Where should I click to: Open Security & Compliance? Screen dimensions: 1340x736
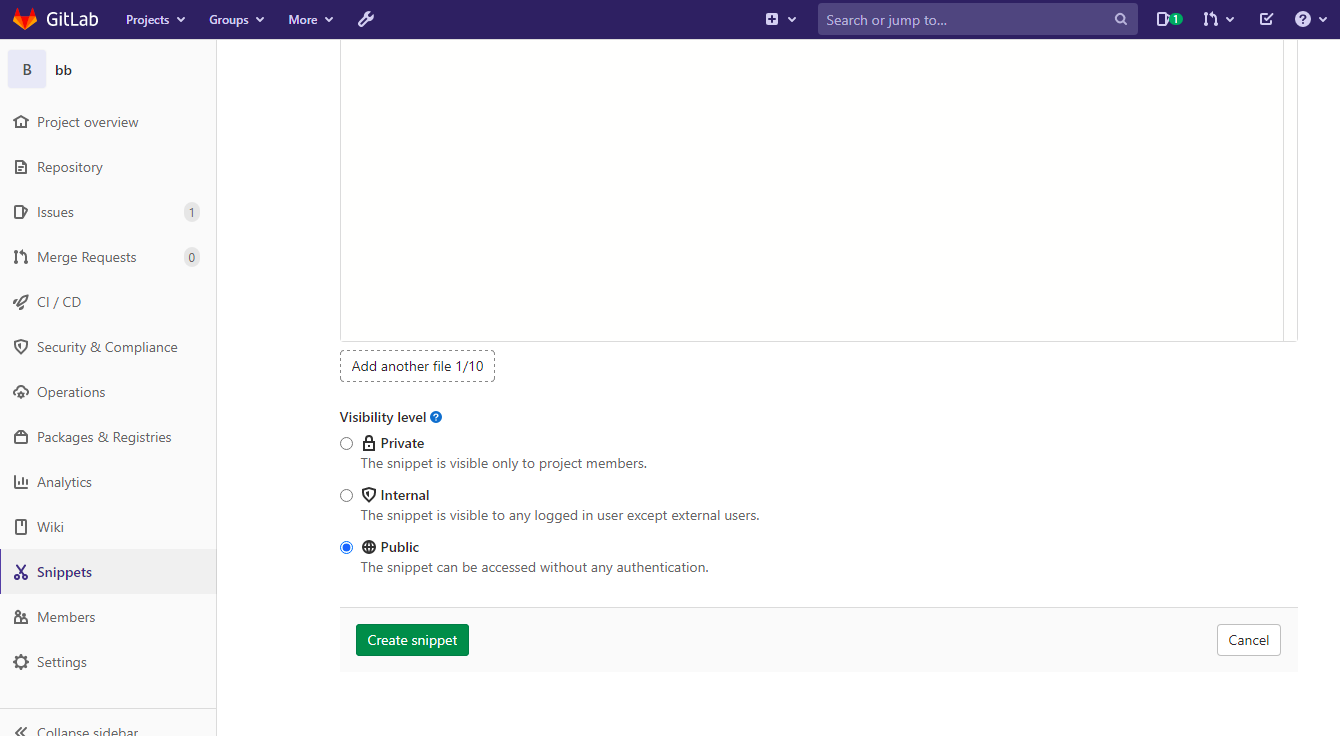click(107, 346)
